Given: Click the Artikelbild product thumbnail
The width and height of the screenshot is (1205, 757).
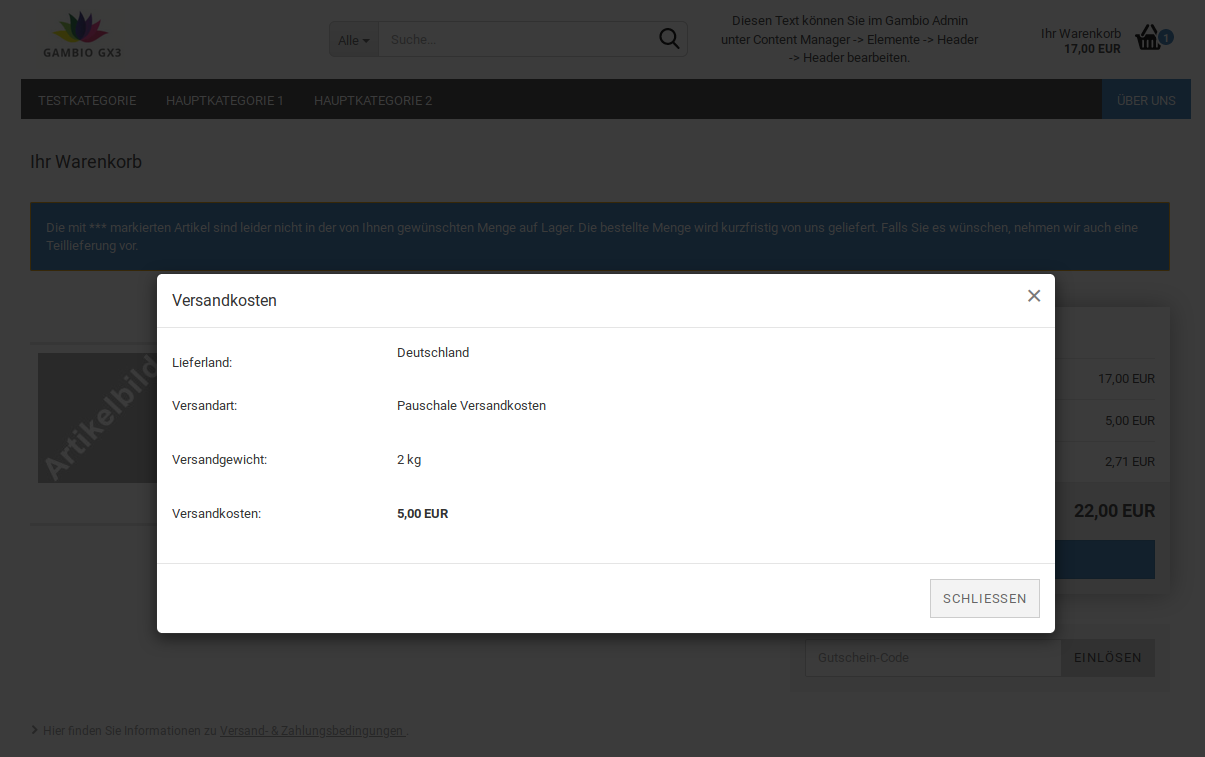Looking at the screenshot, I should click(97, 418).
